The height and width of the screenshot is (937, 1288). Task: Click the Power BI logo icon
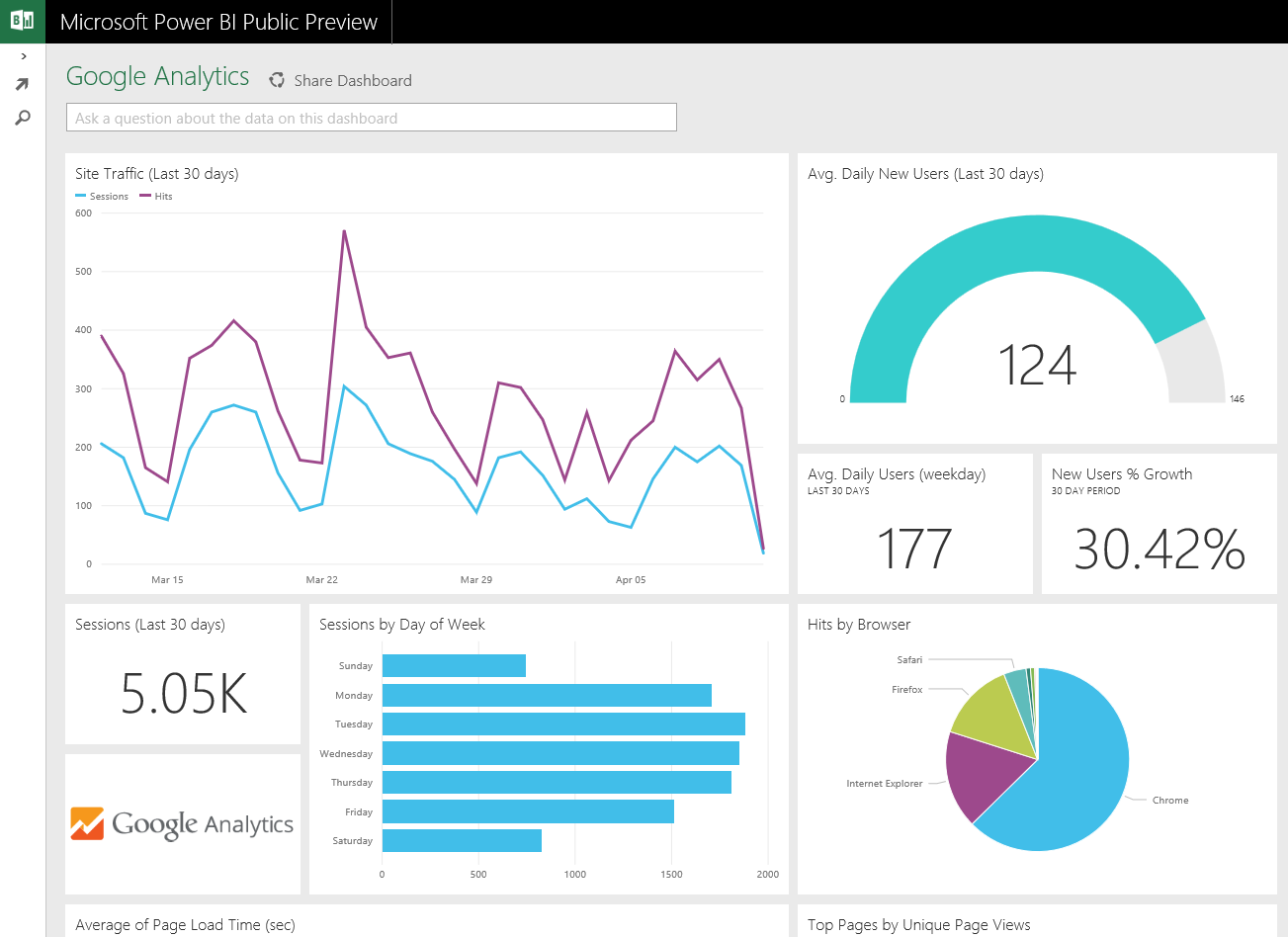tap(21, 21)
